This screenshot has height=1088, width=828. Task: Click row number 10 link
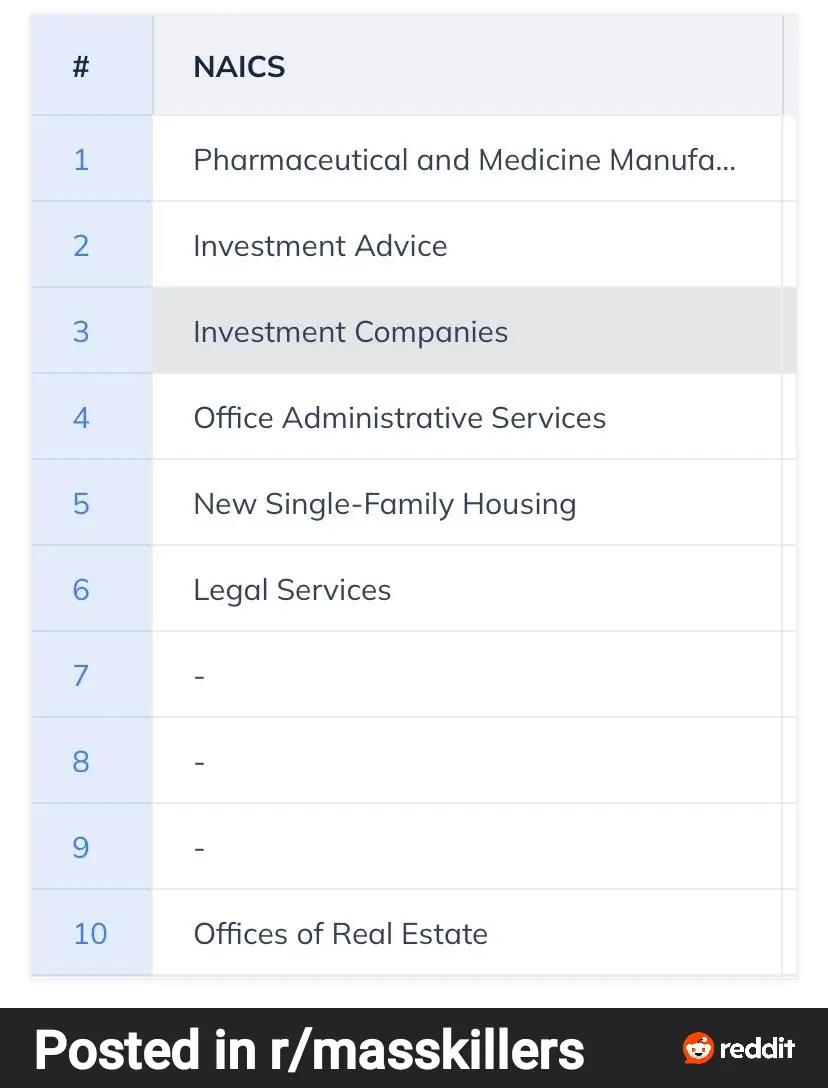pyautogui.click(x=90, y=934)
